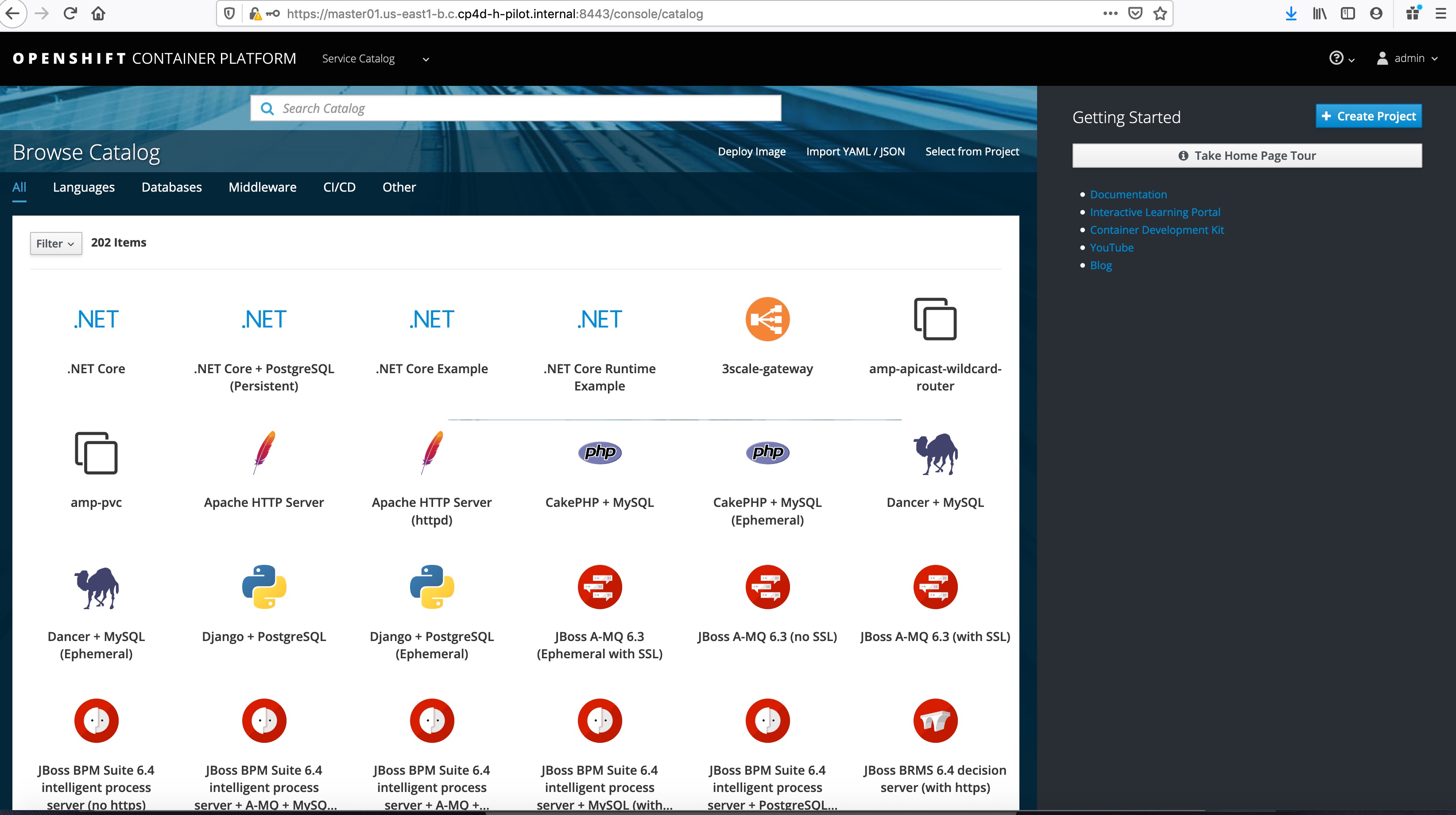Select the .NET Core catalog item icon
Screen dimensions: 1456x815
(x=96, y=319)
